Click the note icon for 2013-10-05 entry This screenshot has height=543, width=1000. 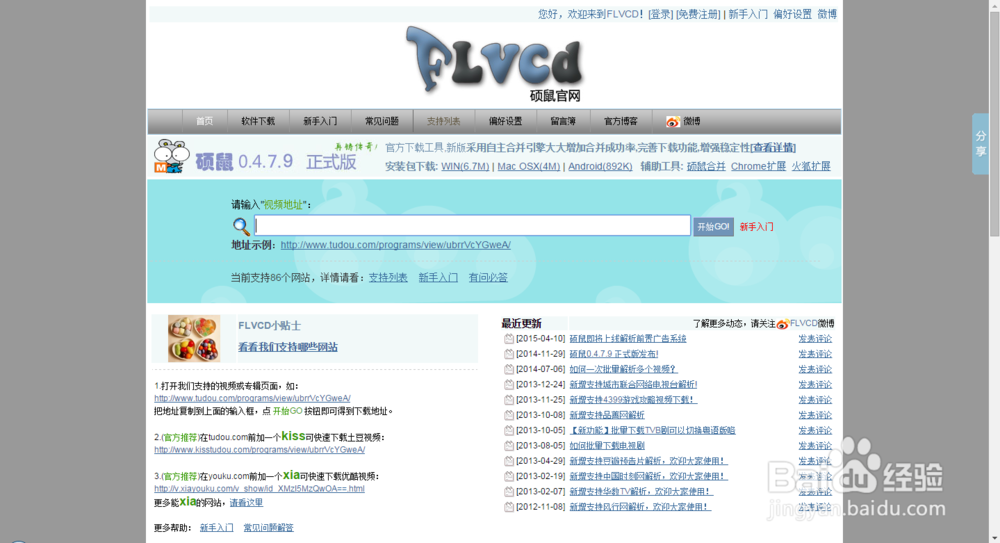pos(509,431)
